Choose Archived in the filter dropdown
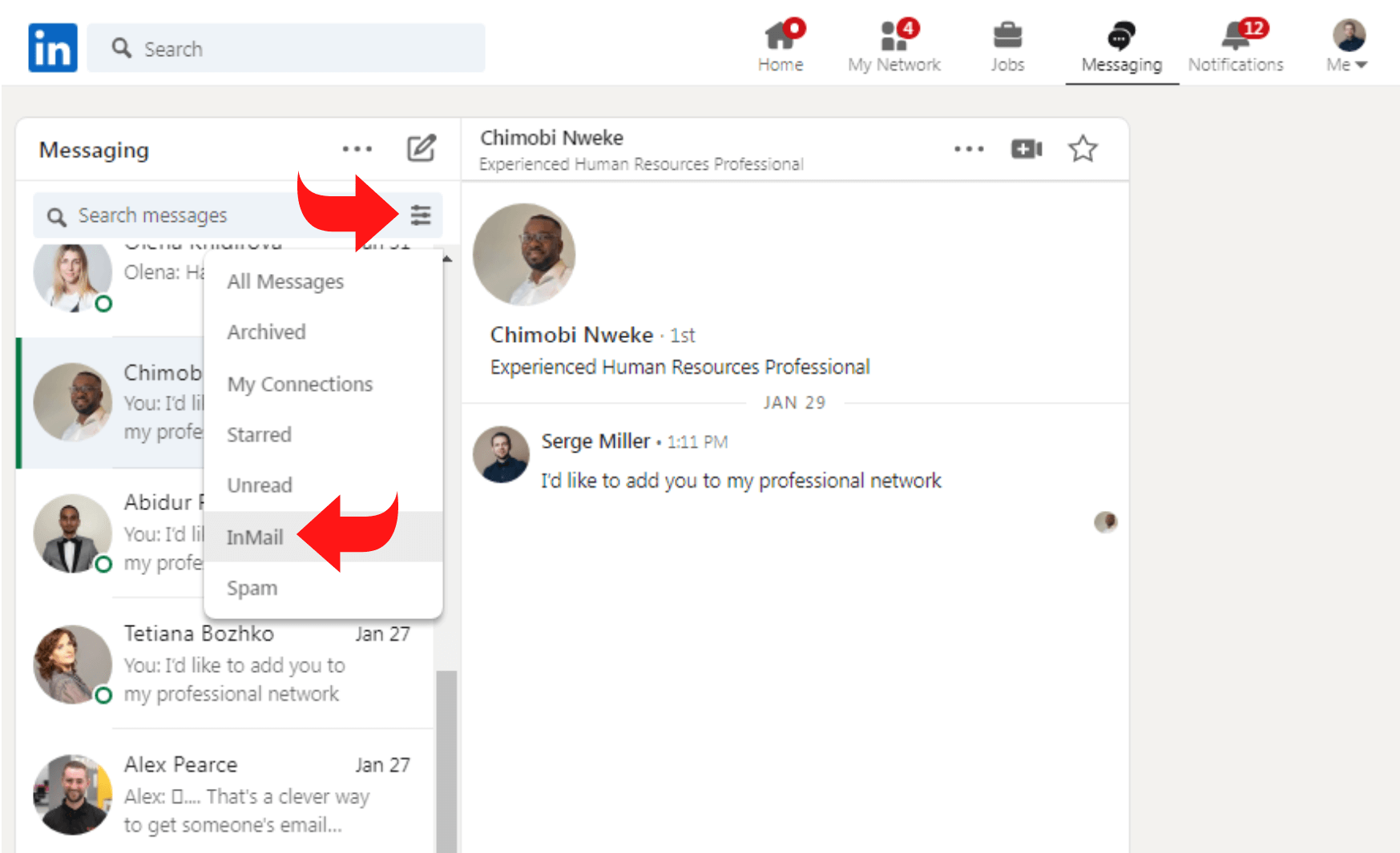This screenshot has width=1400, height=853. pyautogui.click(x=266, y=332)
